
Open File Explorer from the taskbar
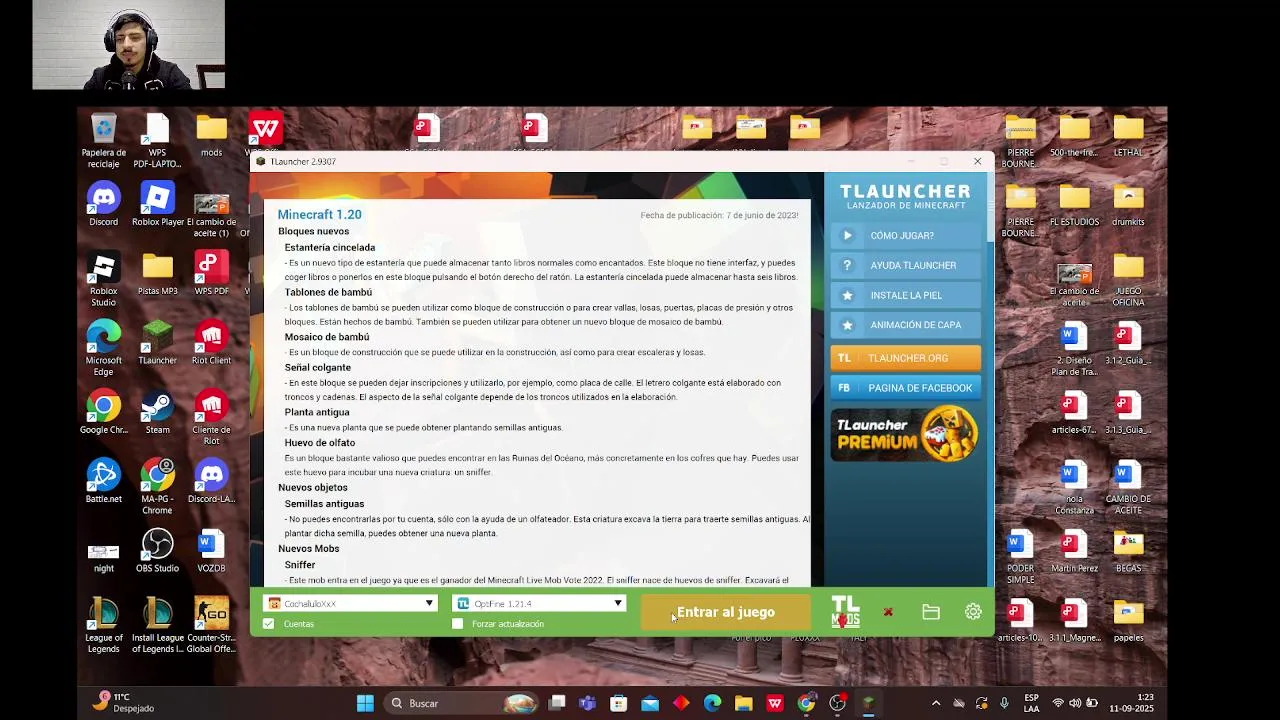click(743, 704)
